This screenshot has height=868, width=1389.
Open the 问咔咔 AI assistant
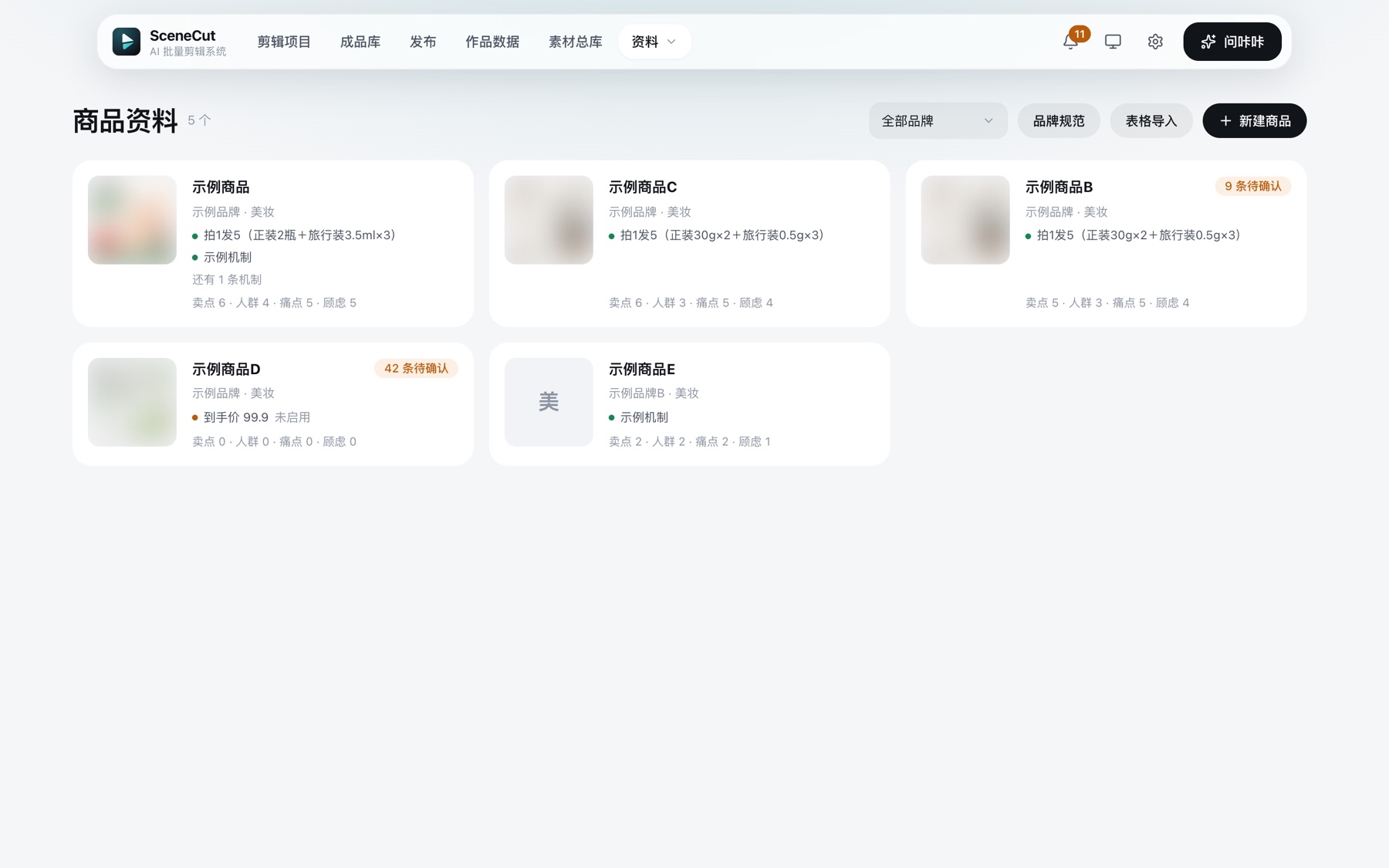(x=1232, y=42)
